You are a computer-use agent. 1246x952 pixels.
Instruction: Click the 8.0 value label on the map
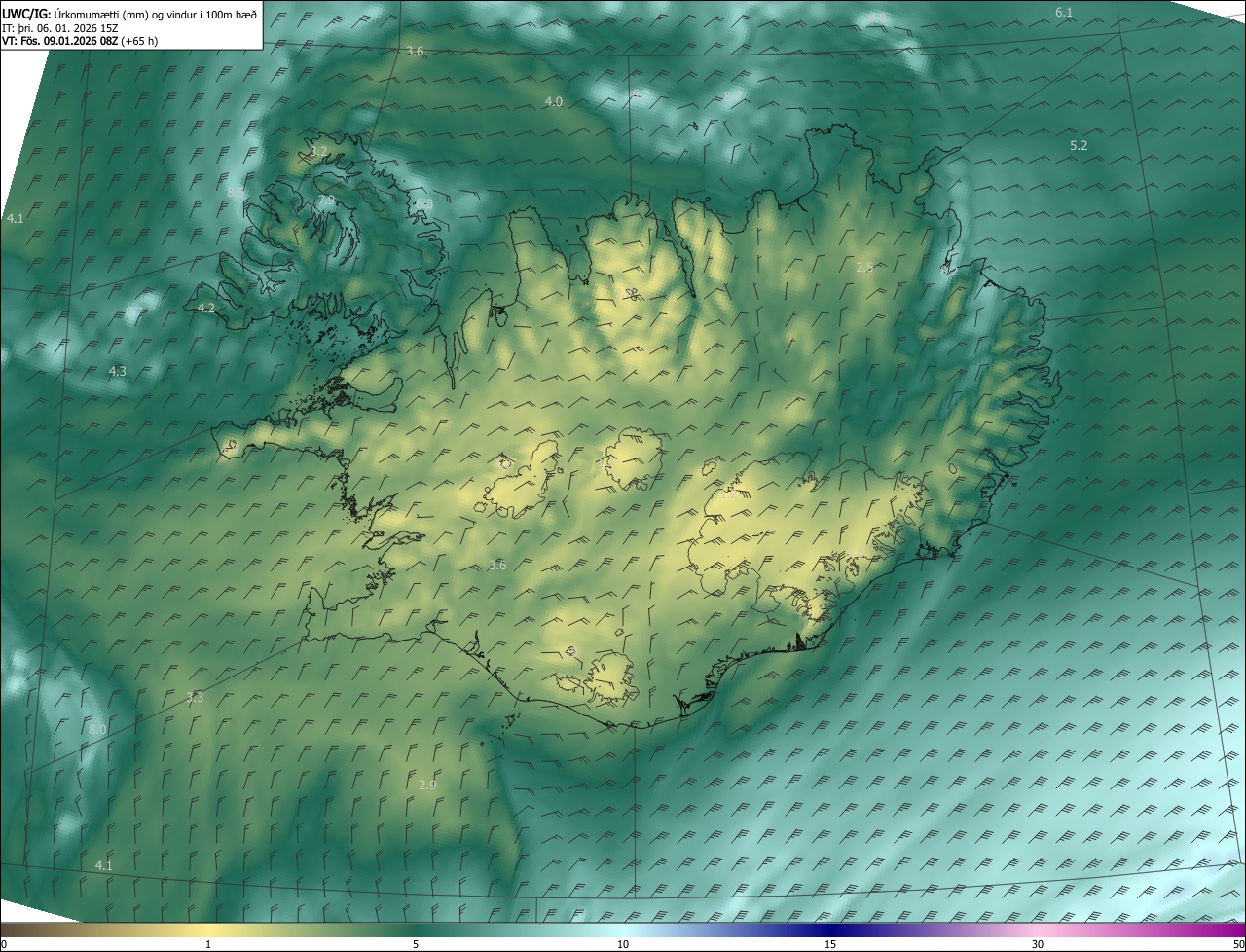[97, 729]
